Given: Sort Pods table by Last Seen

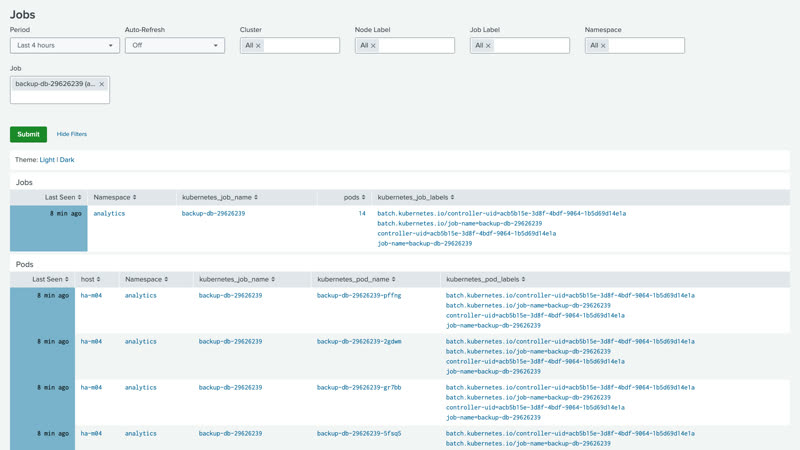Looking at the screenshot, I should [51, 280].
